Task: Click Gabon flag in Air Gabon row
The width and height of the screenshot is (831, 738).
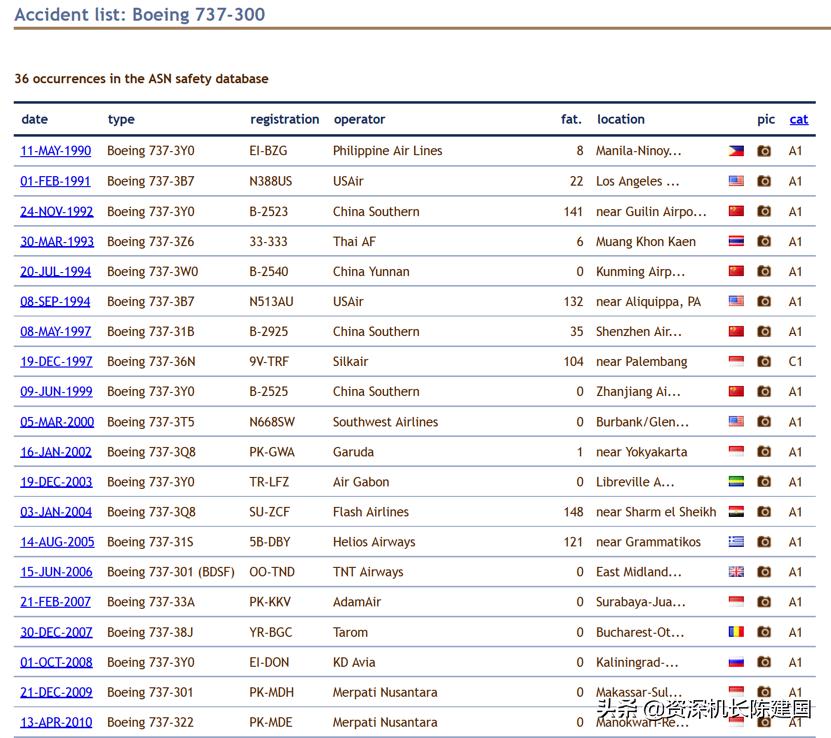Action: [736, 481]
